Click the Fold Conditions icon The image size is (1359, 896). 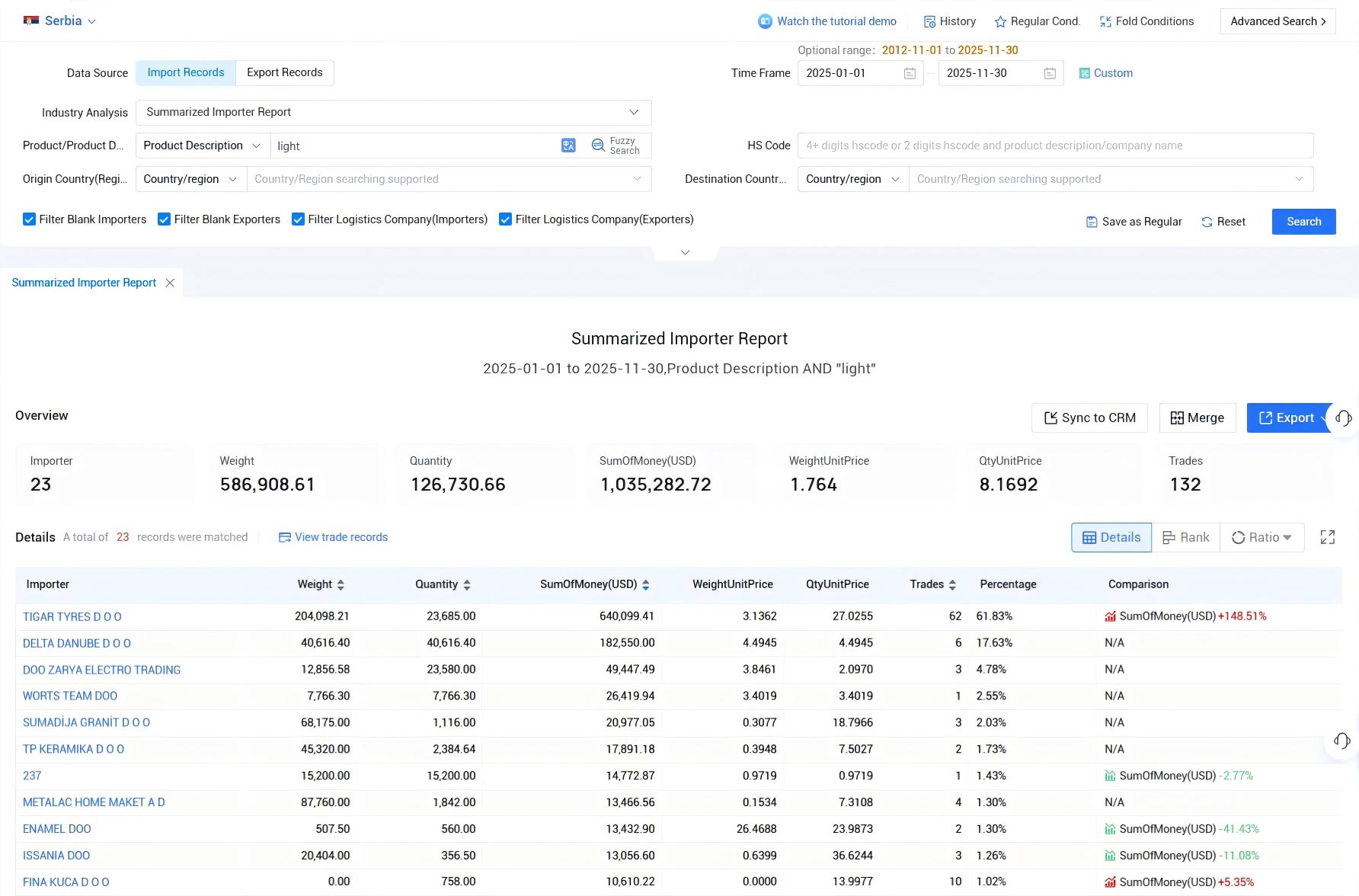(1105, 21)
